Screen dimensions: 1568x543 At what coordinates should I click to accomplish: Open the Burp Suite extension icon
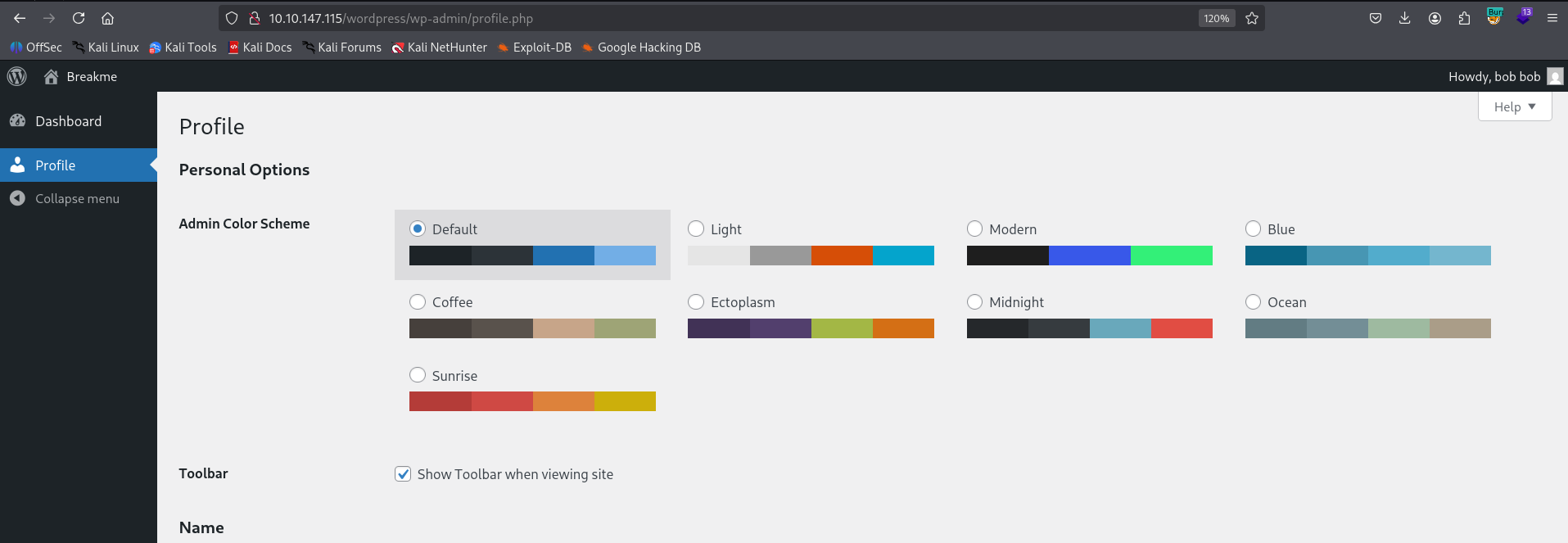[1494, 17]
